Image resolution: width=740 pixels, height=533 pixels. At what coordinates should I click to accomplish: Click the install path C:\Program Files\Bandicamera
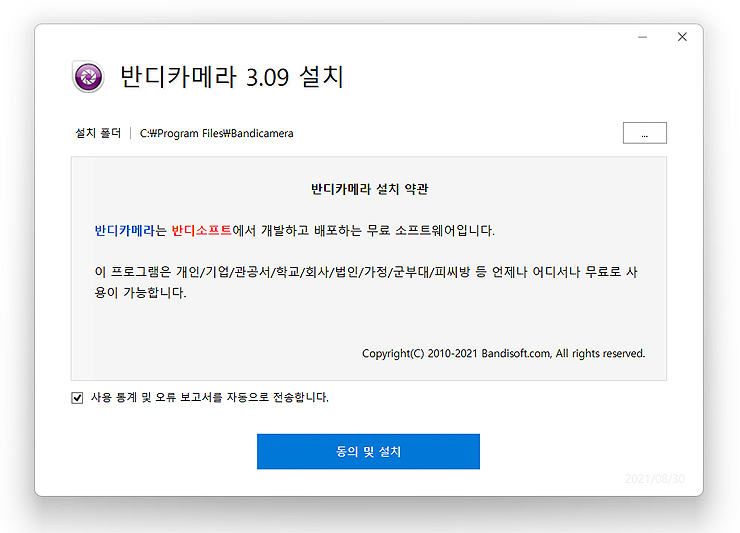217,134
